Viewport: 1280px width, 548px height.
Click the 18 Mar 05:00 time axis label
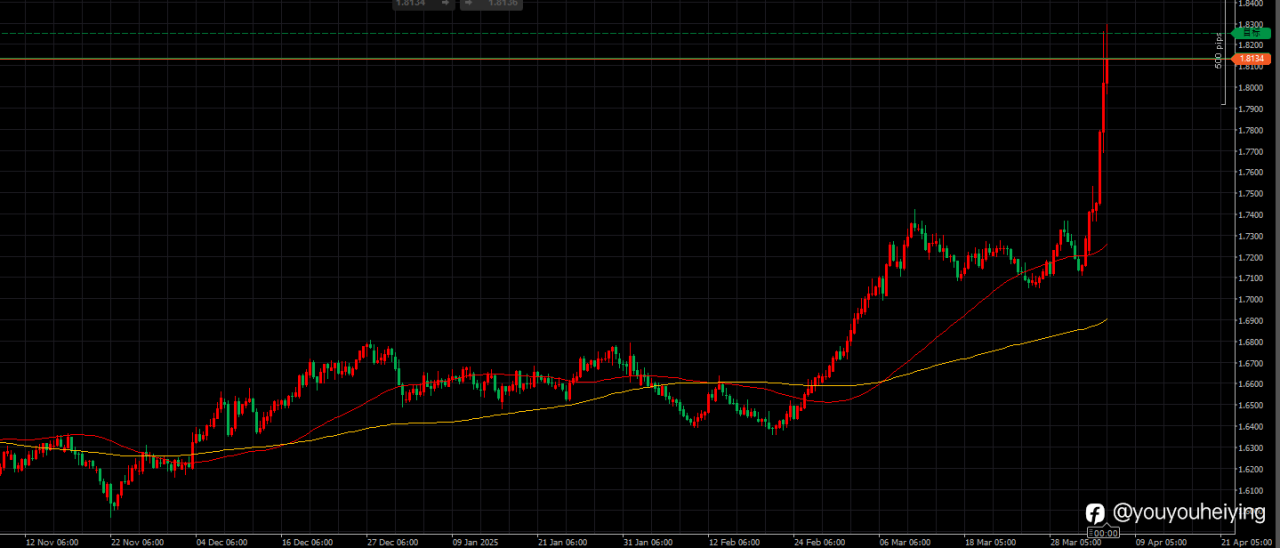coord(991,542)
